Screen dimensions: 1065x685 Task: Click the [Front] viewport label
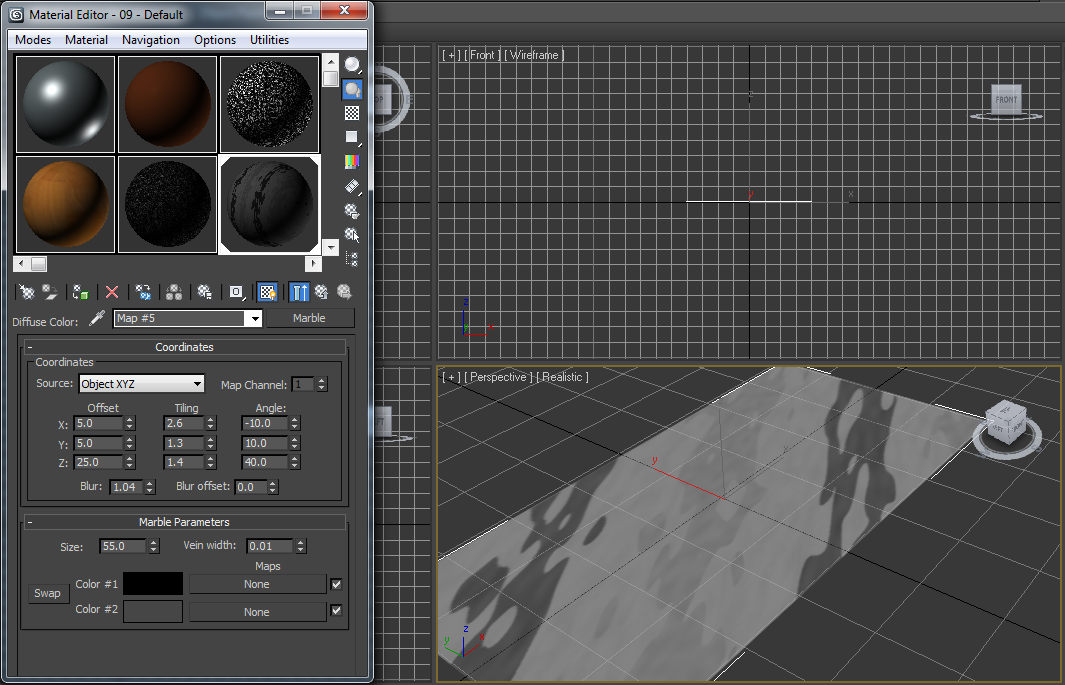tap(482, 55)
